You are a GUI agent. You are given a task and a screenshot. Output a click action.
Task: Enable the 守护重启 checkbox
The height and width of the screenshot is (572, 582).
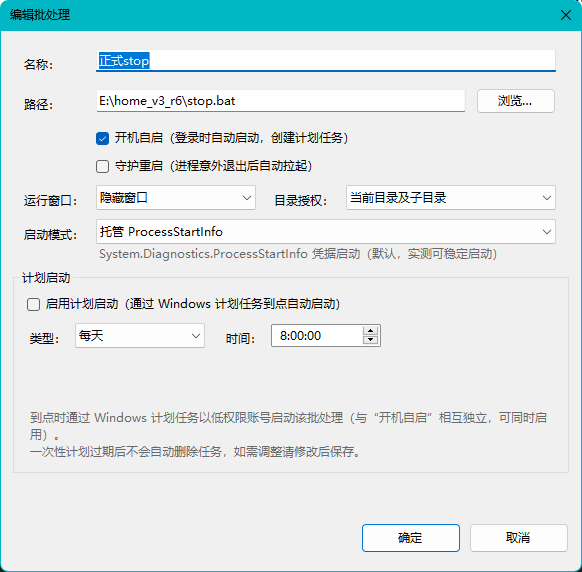click(x=102, y=166)
